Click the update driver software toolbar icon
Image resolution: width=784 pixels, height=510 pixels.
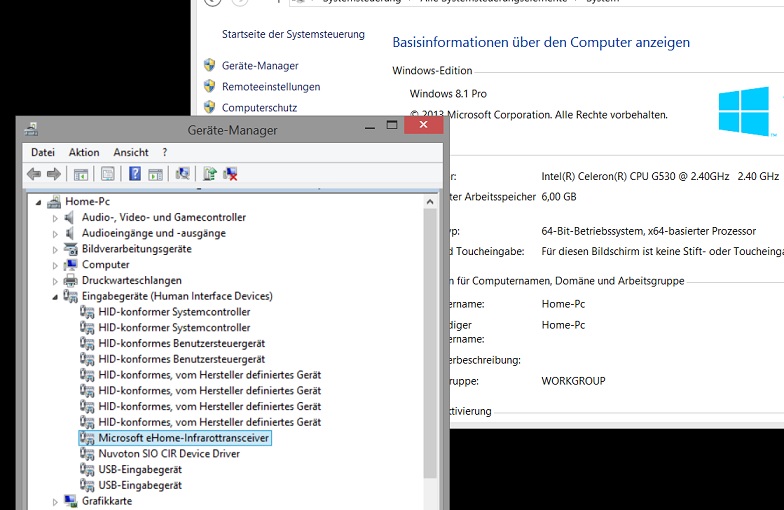(x=210, y=174)
